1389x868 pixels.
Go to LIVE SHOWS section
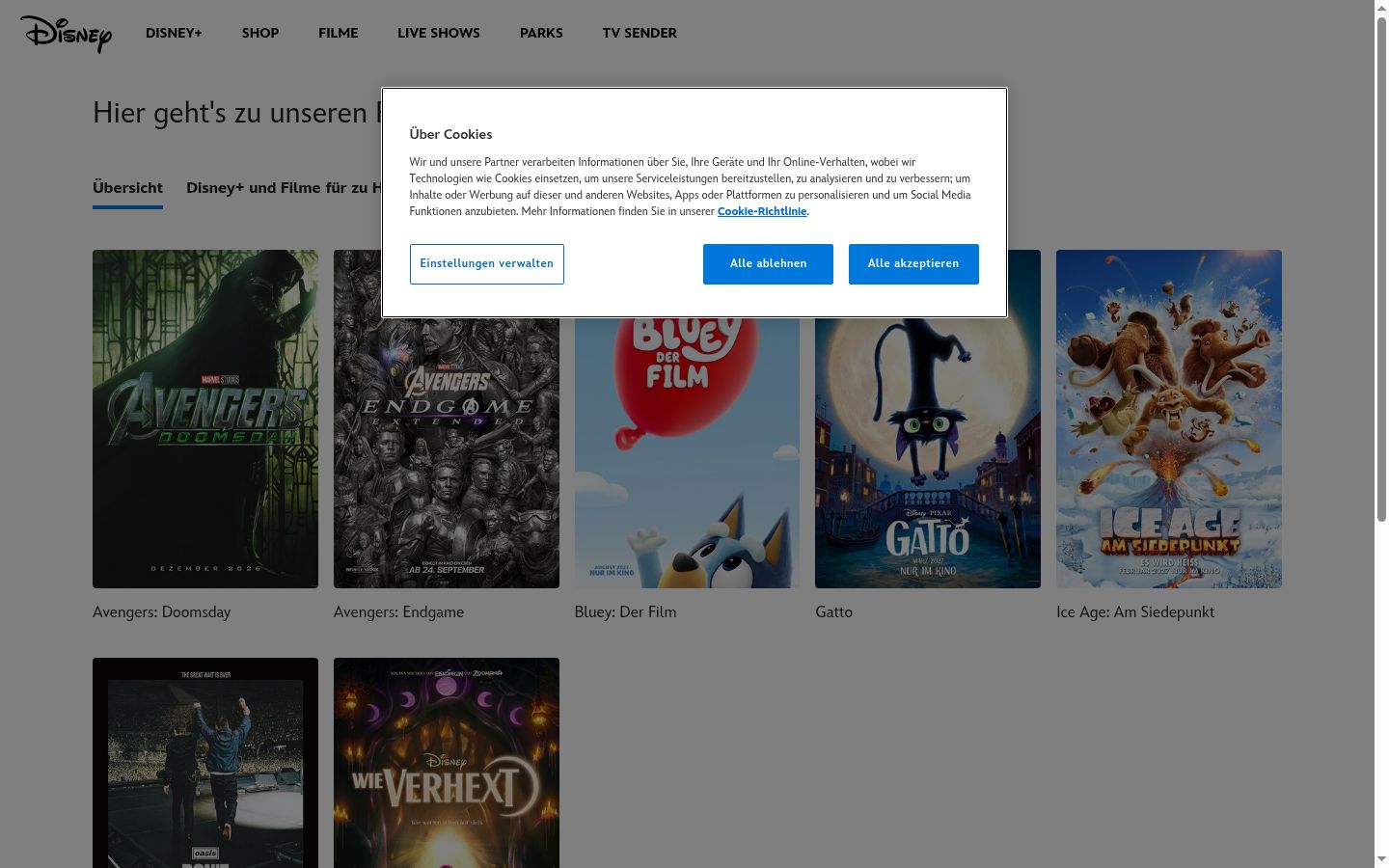pyautogui.click(x=439, y=33)
